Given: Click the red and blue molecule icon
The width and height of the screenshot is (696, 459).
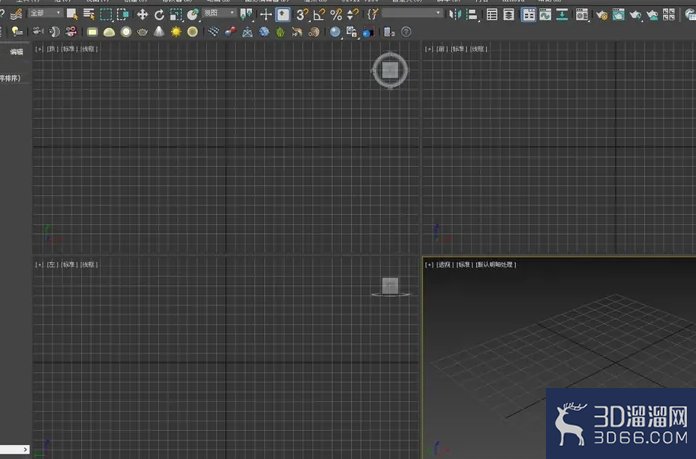Looking at the screenshot, I should (x=230, y=32).
